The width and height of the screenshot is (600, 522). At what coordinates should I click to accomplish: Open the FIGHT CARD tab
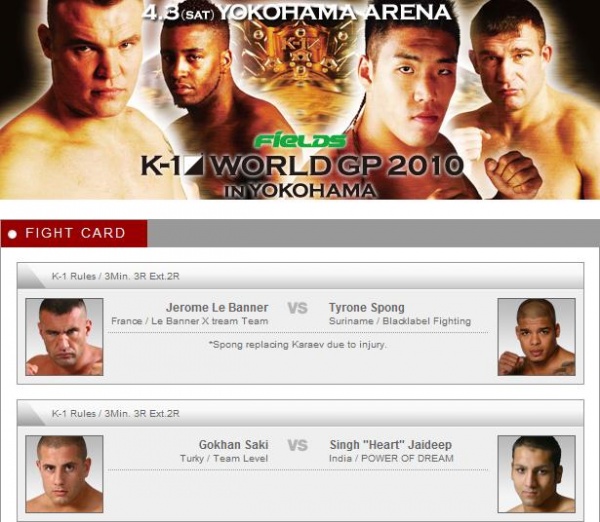(74, 233)
